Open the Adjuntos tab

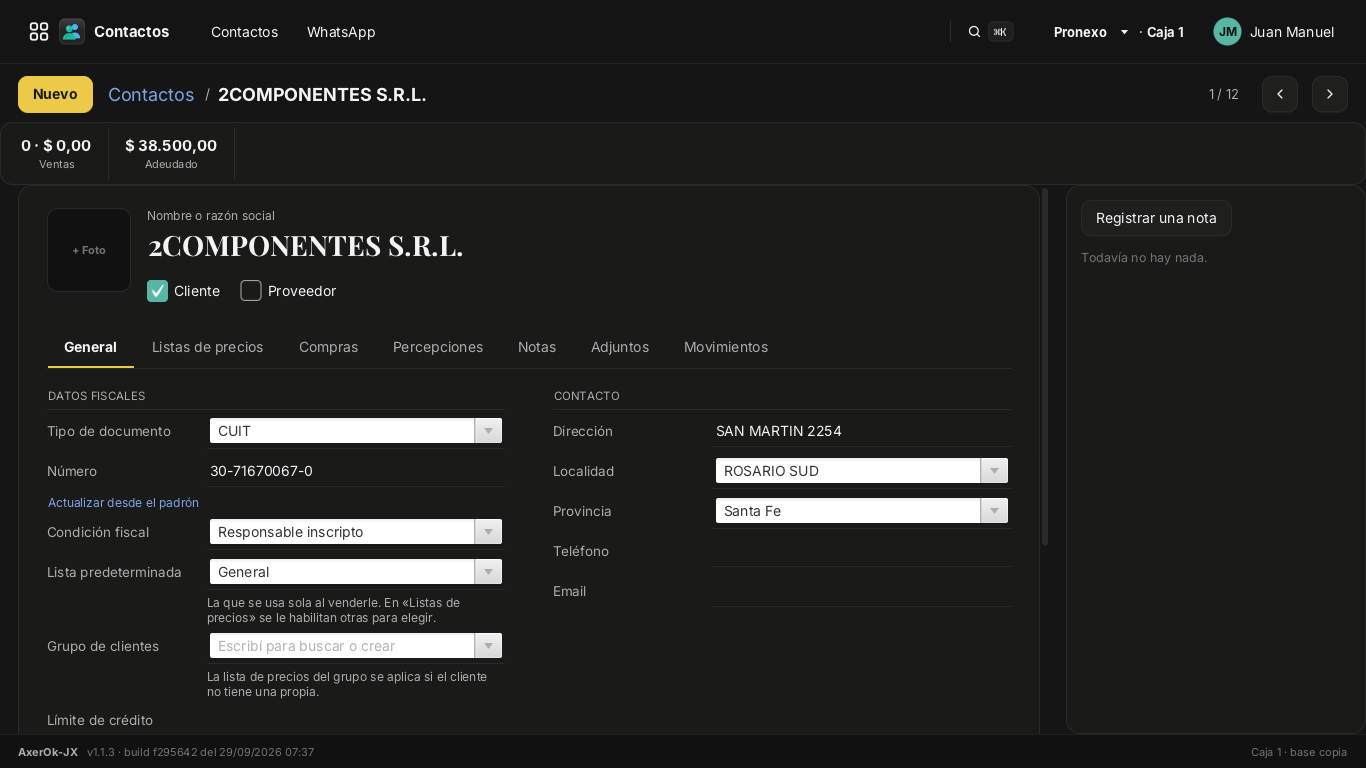(620, 347)
